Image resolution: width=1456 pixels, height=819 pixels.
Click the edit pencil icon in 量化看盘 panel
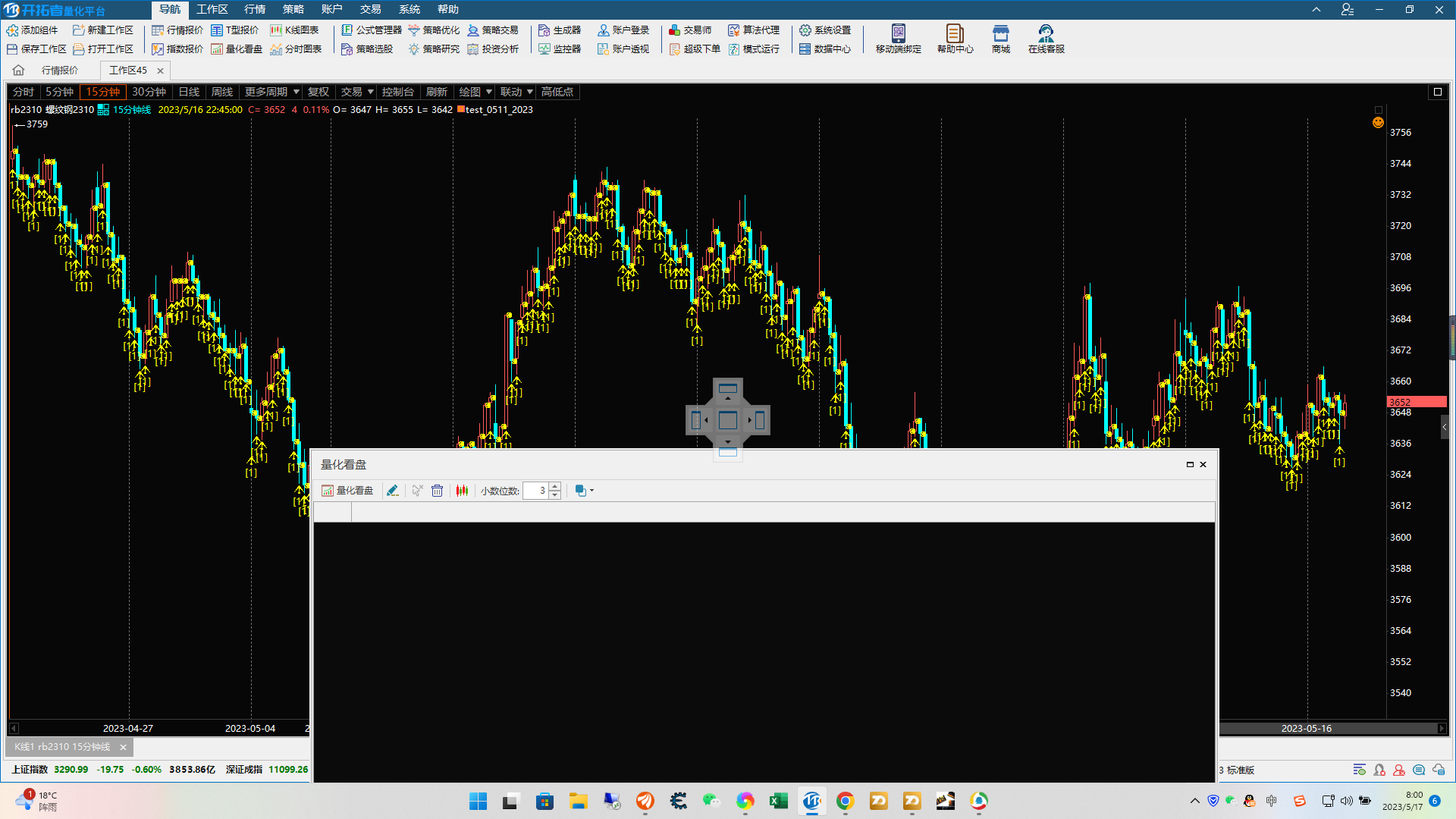coord(392,491)
